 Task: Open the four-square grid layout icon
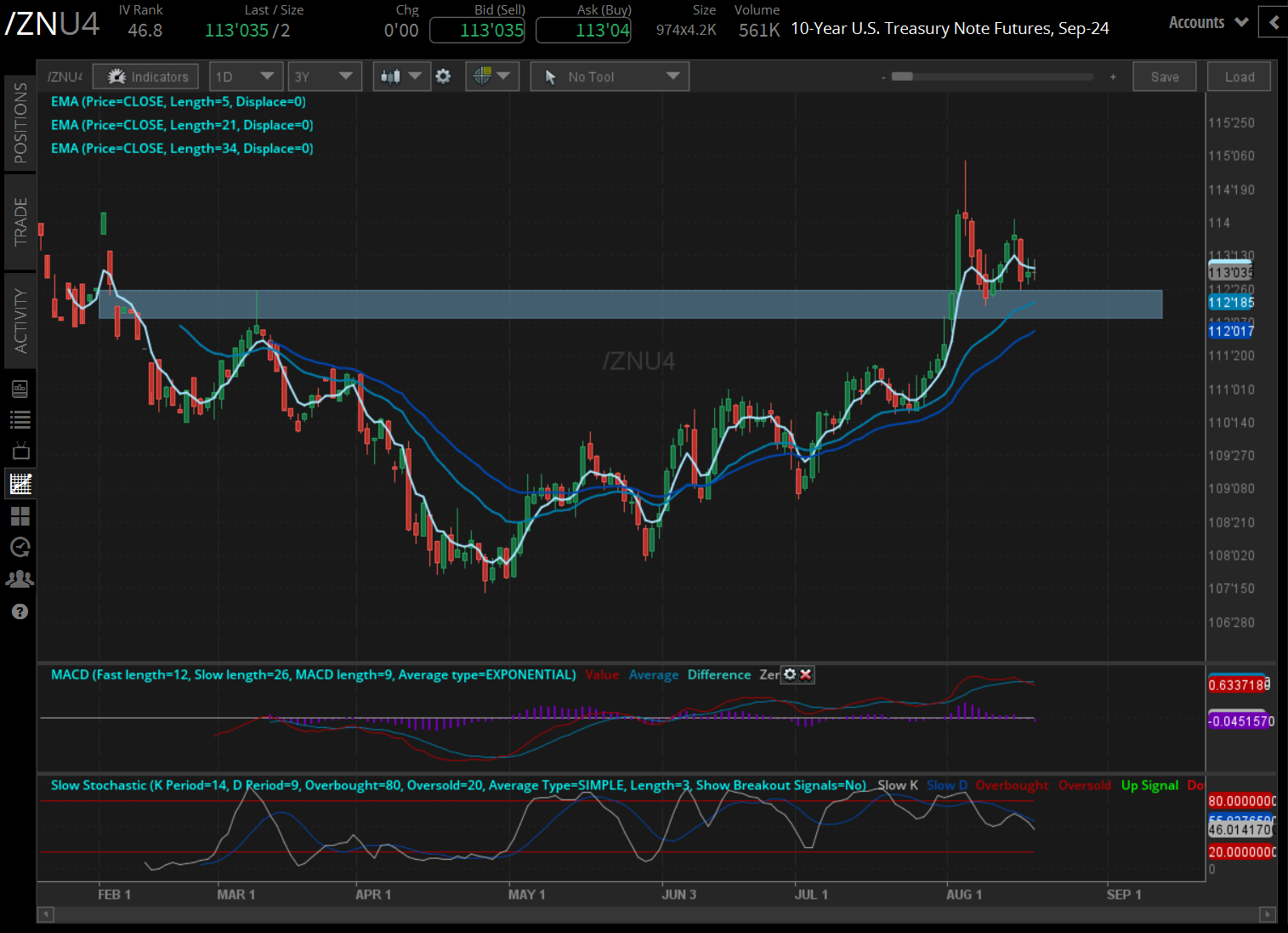click(20, 516)
